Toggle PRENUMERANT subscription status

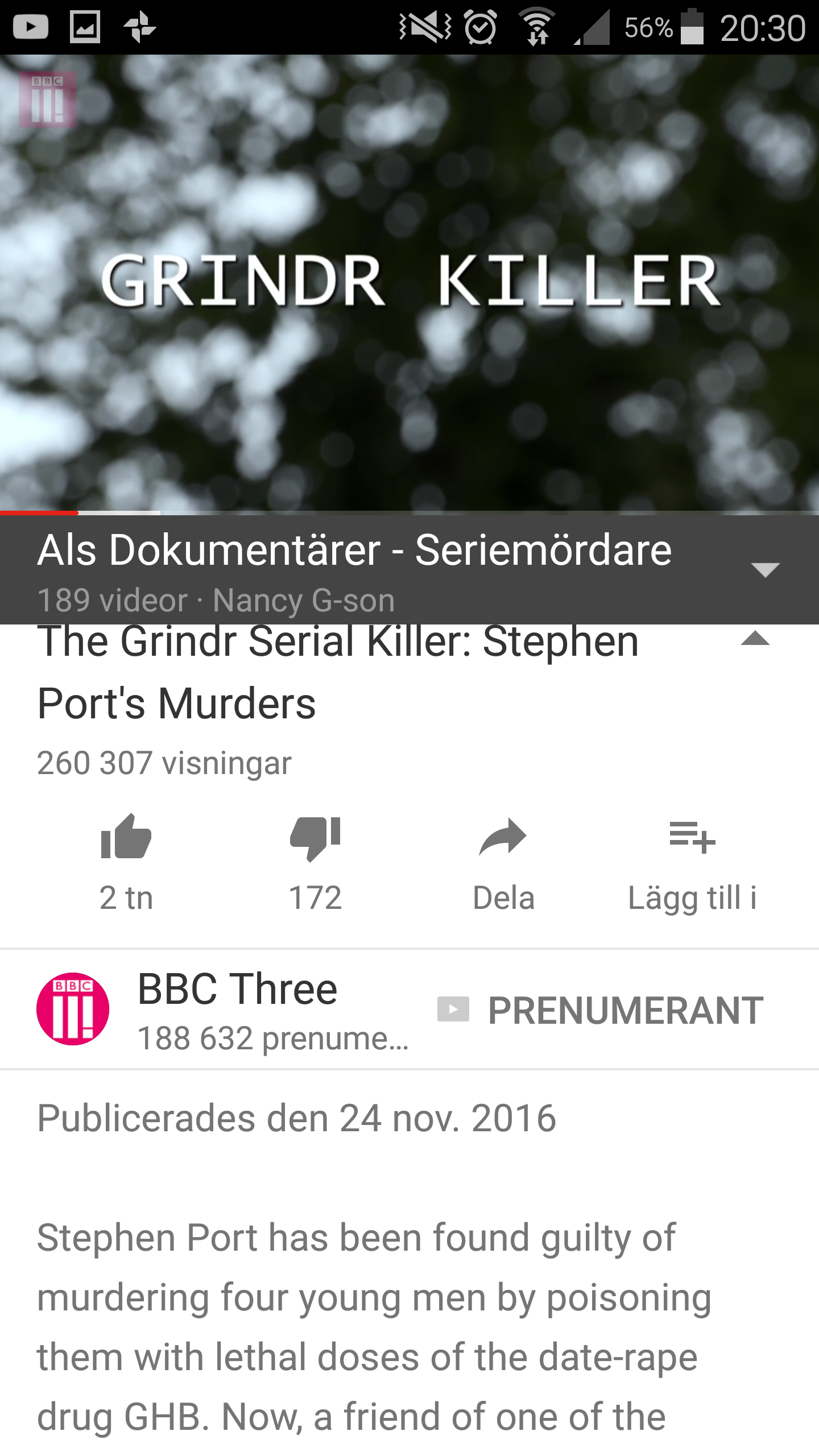pyautogui.click(x=600, y=1010)
